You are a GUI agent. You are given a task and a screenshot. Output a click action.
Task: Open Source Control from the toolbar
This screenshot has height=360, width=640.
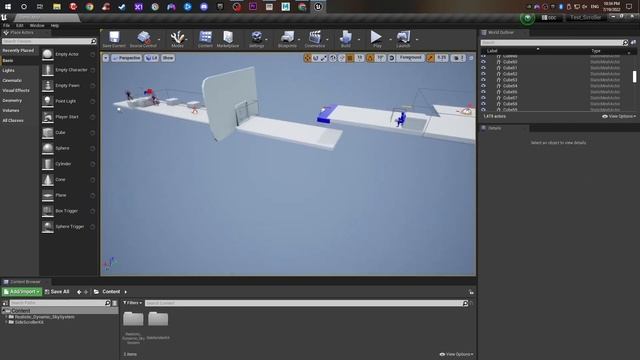coord(143,39)
